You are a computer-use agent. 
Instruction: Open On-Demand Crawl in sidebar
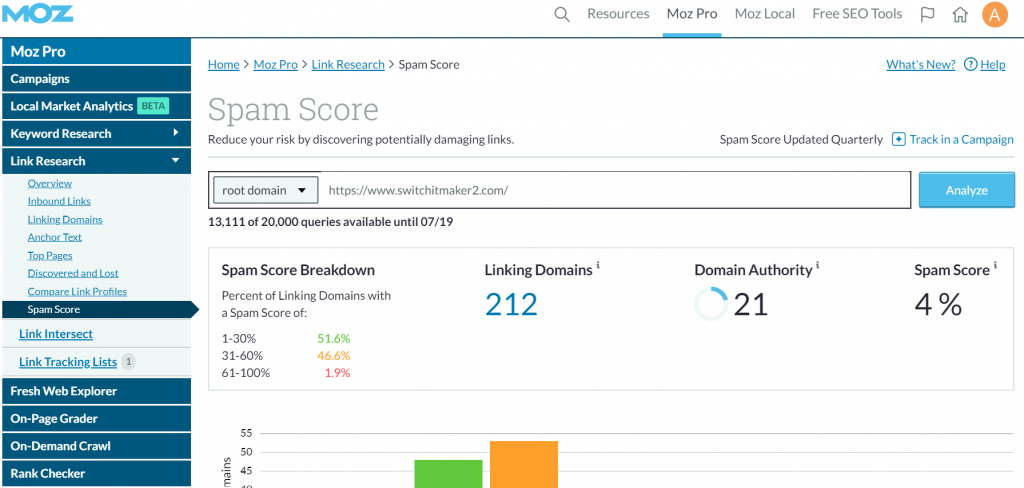pyautogui.click(x=96, y=446)
